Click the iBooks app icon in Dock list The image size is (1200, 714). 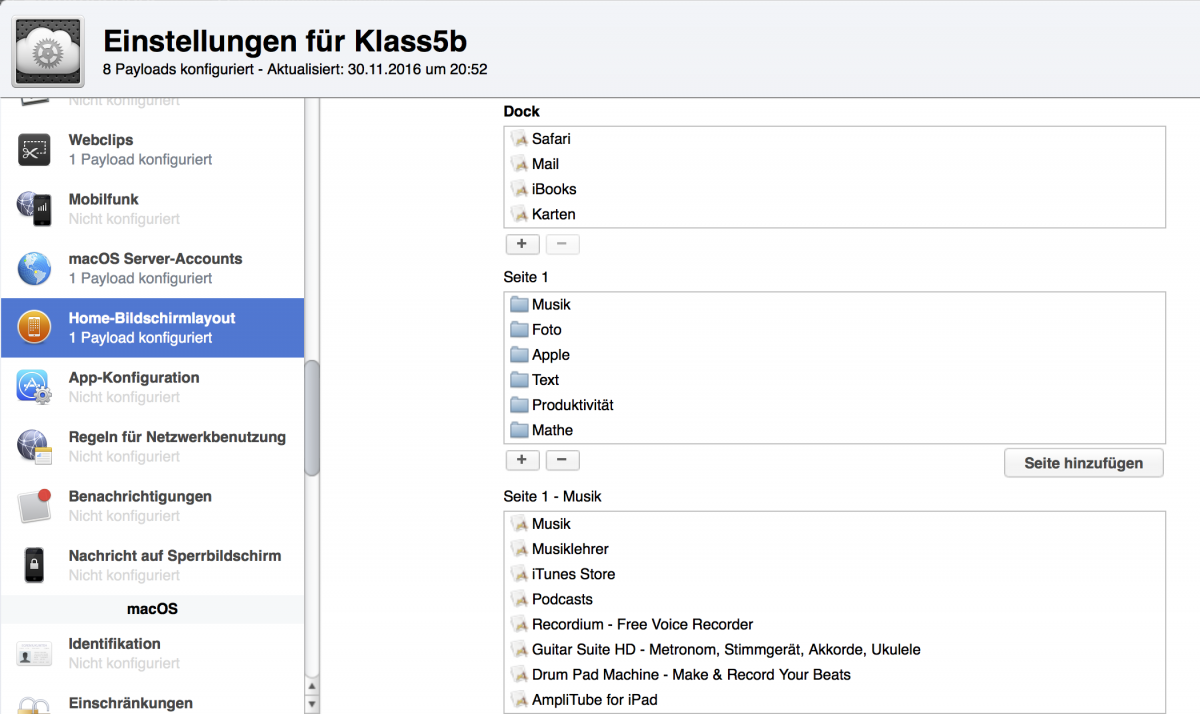coord(519,189)
